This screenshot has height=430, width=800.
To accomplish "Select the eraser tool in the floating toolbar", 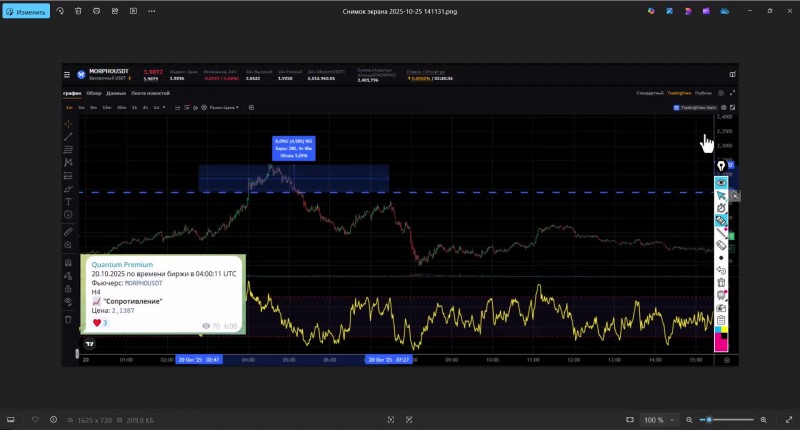I will pos(721,244).
